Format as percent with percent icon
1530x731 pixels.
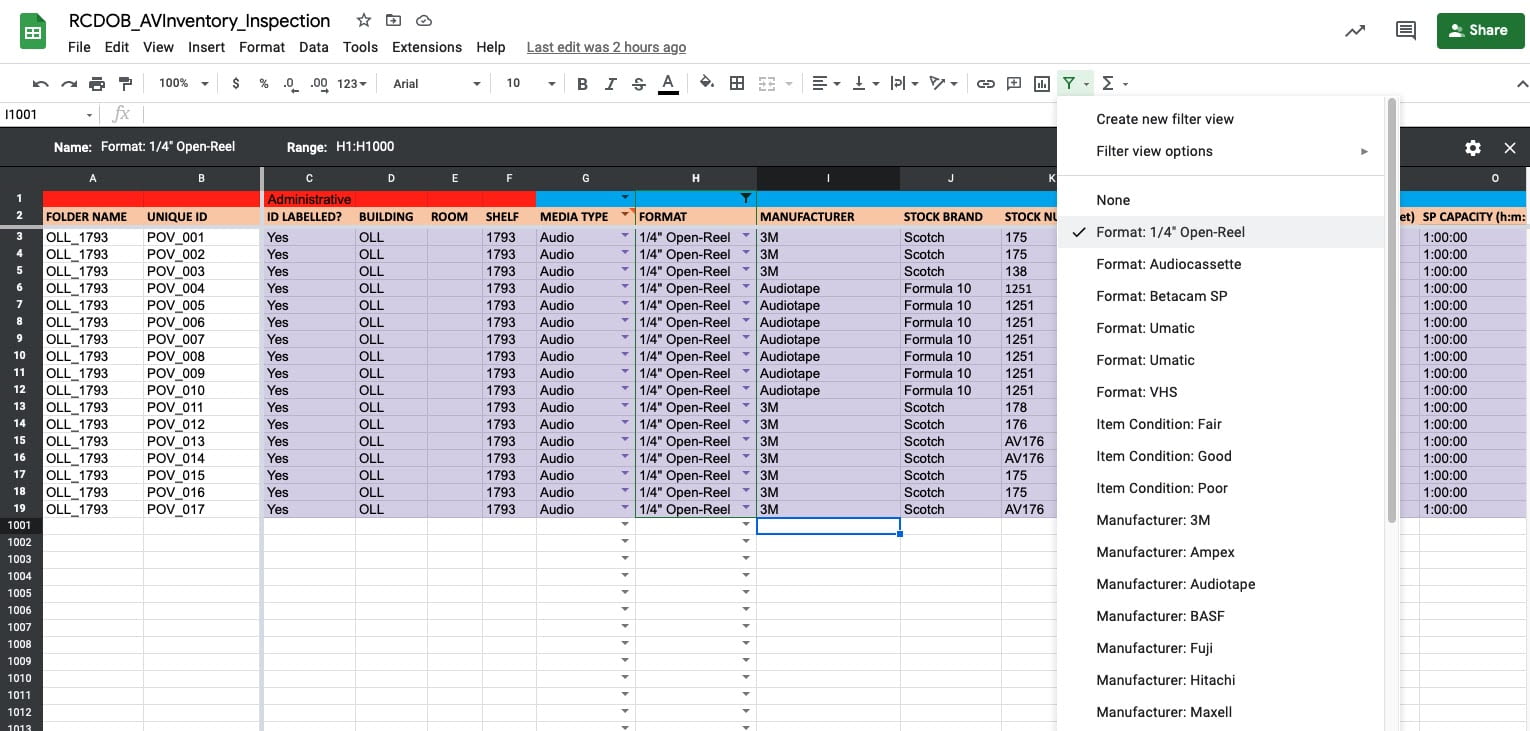pos(264,84)
